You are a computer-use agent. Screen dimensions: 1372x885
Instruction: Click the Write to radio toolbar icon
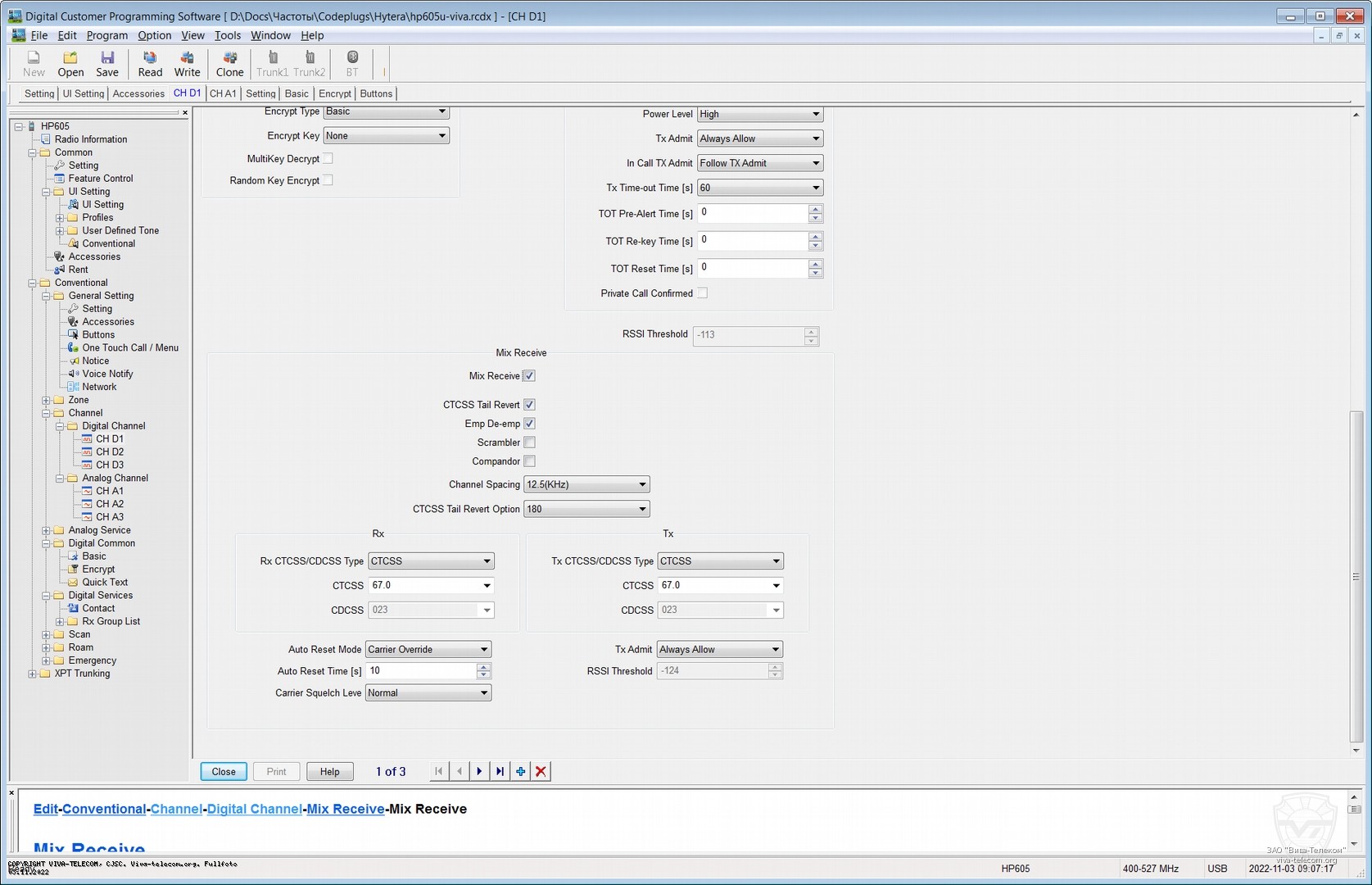coord(187,63)
